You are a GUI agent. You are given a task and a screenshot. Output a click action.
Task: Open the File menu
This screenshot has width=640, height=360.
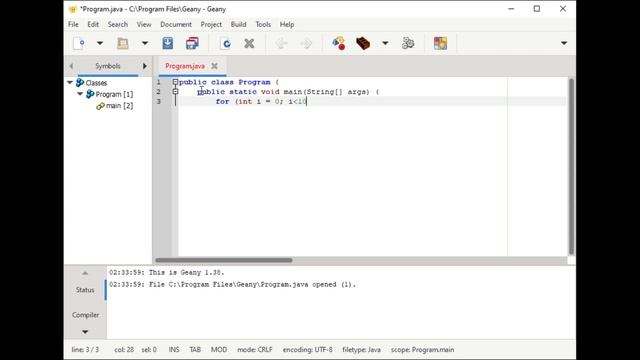click(73, 24)
